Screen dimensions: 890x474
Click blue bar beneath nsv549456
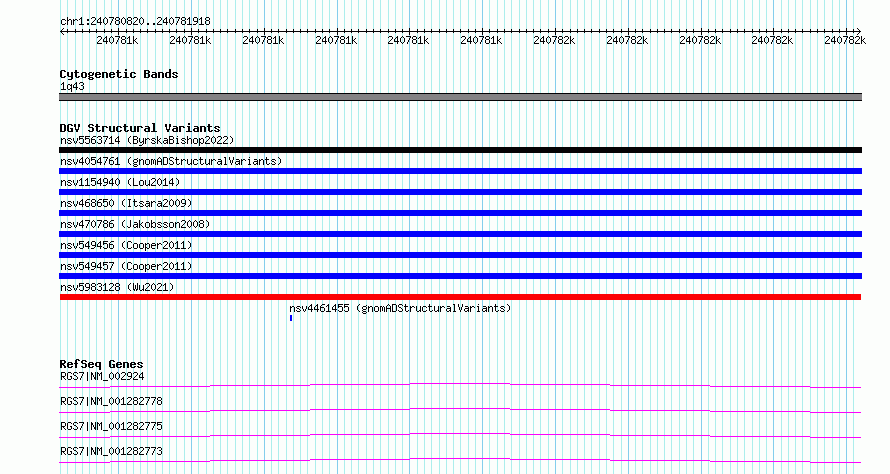click(x=460, y=255)
